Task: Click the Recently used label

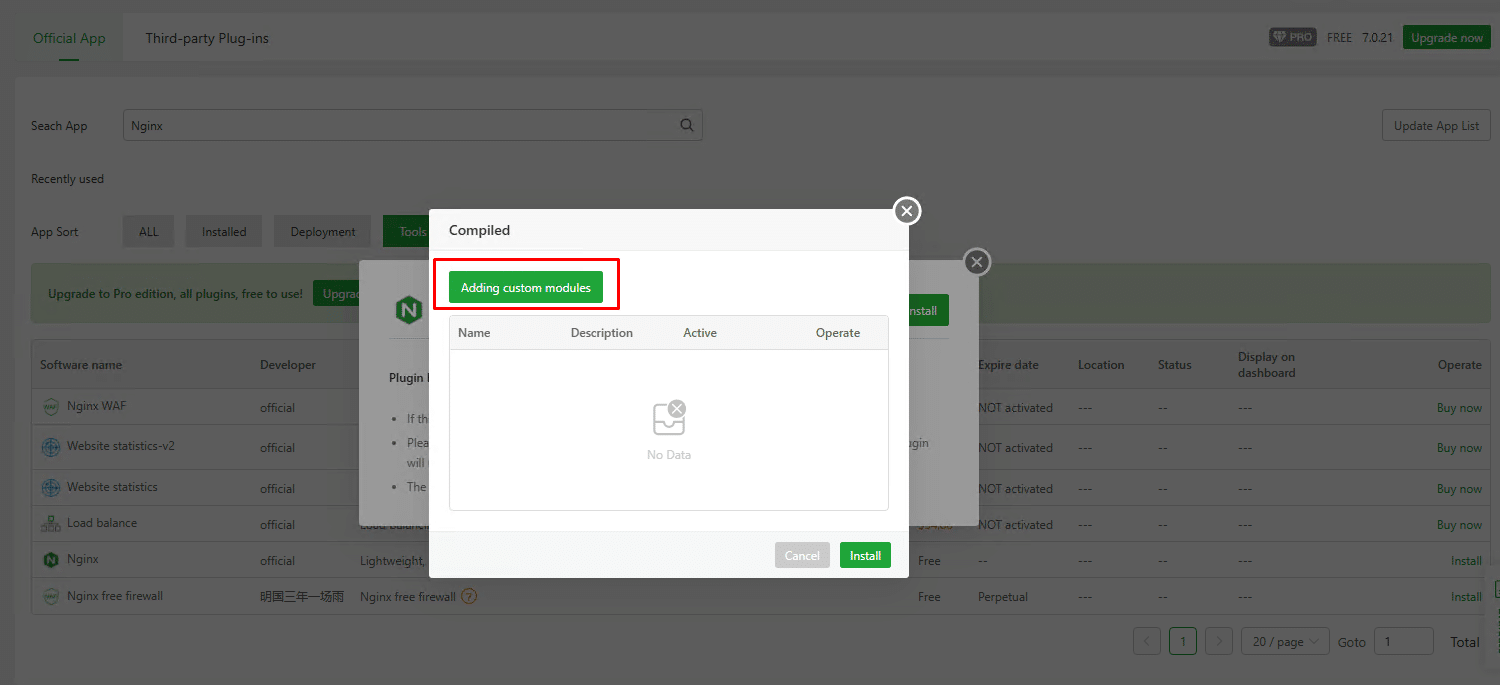Action: click(x=67, y=179)
